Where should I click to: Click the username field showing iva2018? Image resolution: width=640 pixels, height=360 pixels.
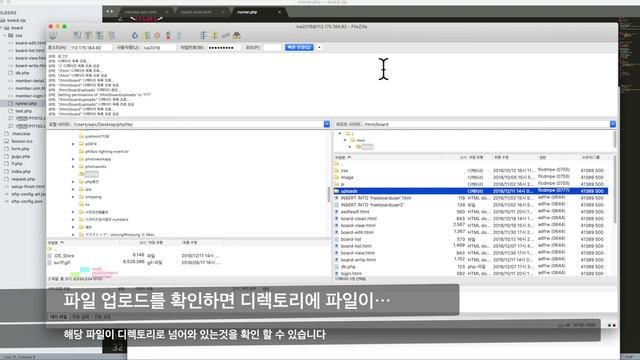[x=159, y=48]
